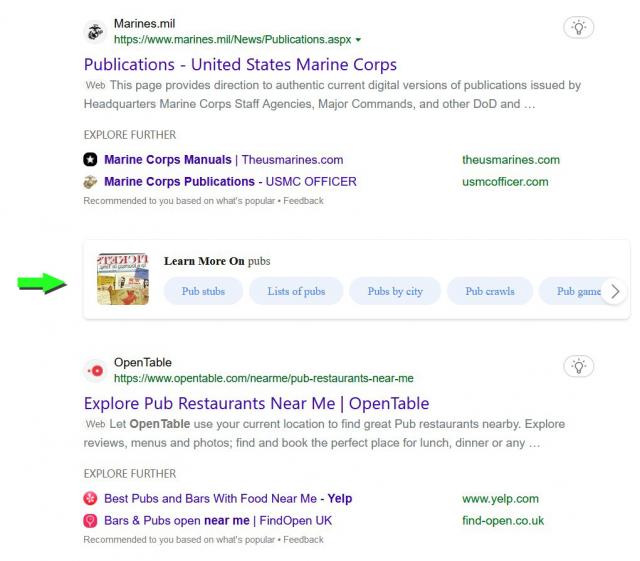Viewport: 640px width, 561px height.
Task: Click the Yelp red burst favicon
Action: (90, 499)
